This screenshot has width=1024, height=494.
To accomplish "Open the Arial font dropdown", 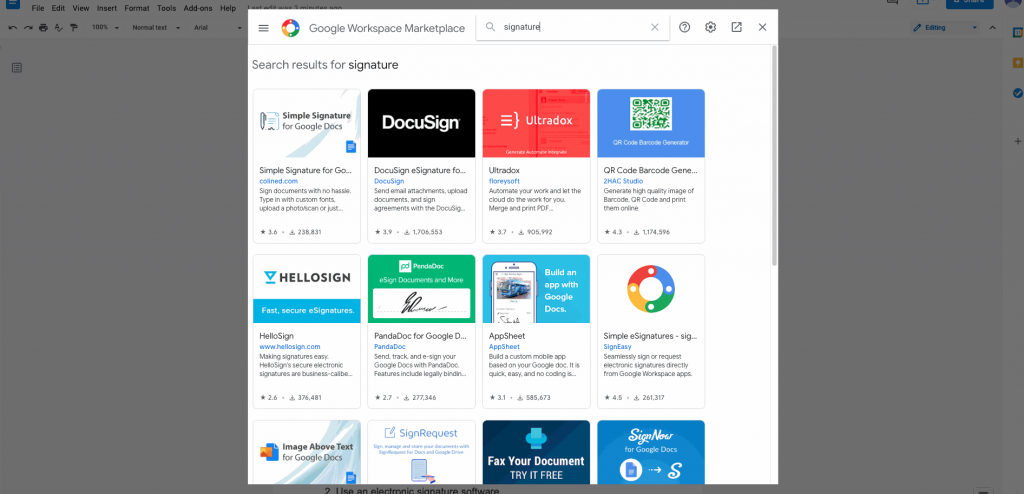I will [218, 27].
